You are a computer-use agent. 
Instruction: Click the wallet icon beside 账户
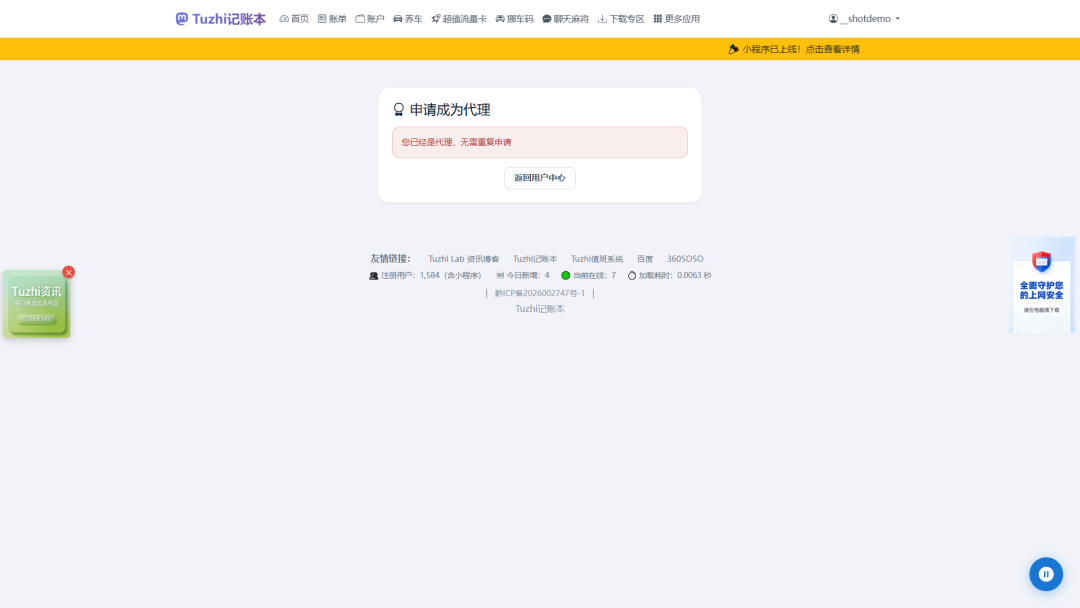360,19
